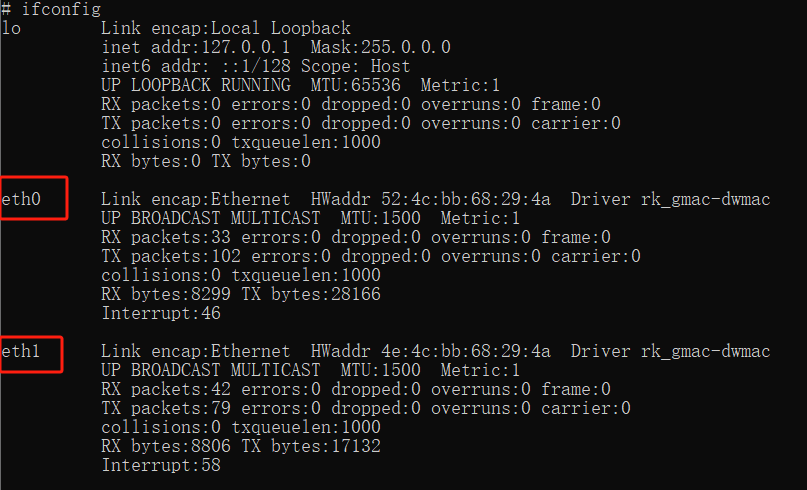Click loopback inet addr 127.0.0.1
Viewport: 807px width, 490px height.
click(196, 47)
